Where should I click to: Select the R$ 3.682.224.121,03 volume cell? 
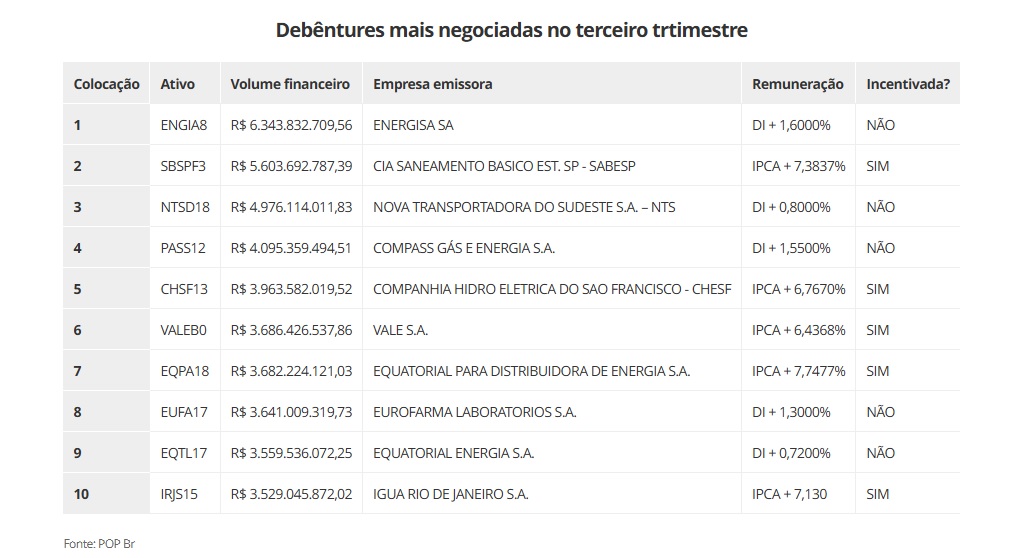(x=291, y=371)
